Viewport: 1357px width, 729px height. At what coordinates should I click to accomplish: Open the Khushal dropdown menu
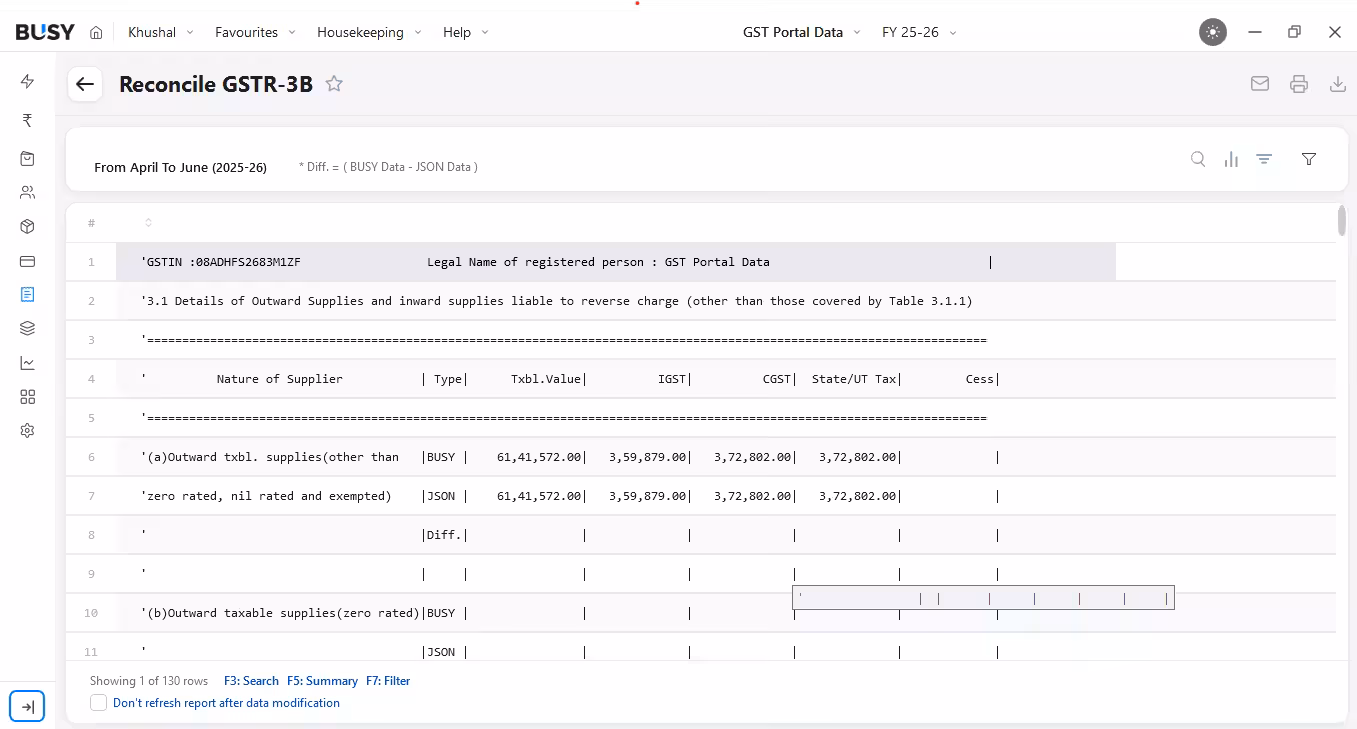point(161,32)
